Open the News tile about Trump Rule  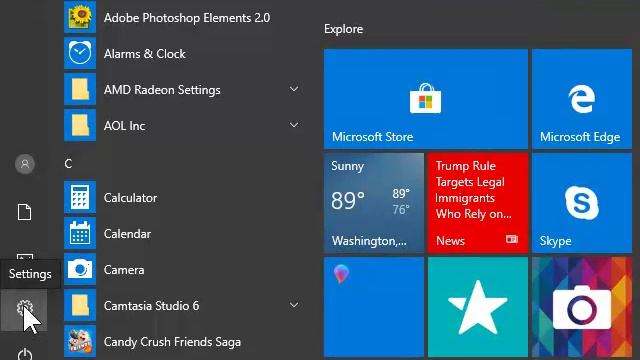(x=478, y=203)
